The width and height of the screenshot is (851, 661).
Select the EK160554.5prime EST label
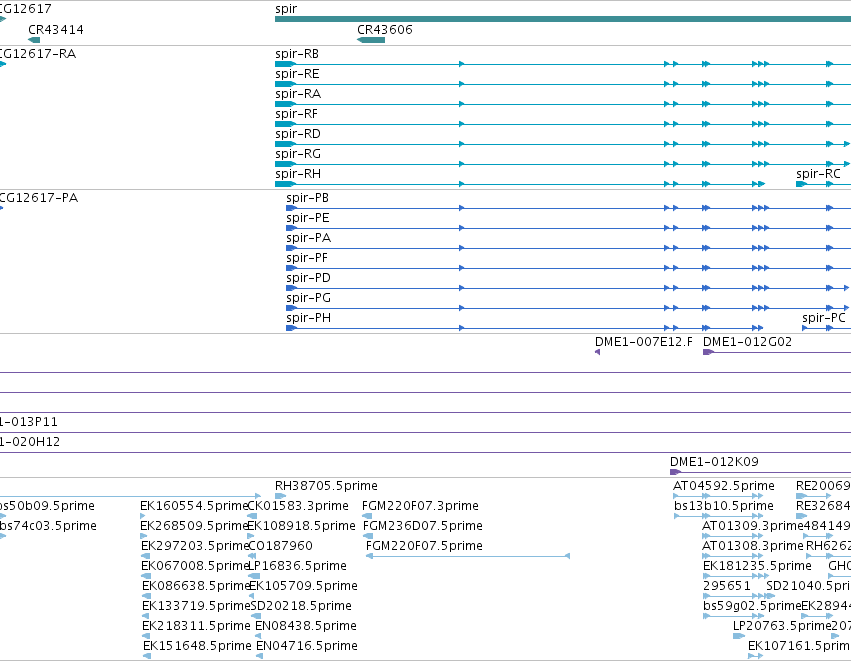click(x=194, y=506)
